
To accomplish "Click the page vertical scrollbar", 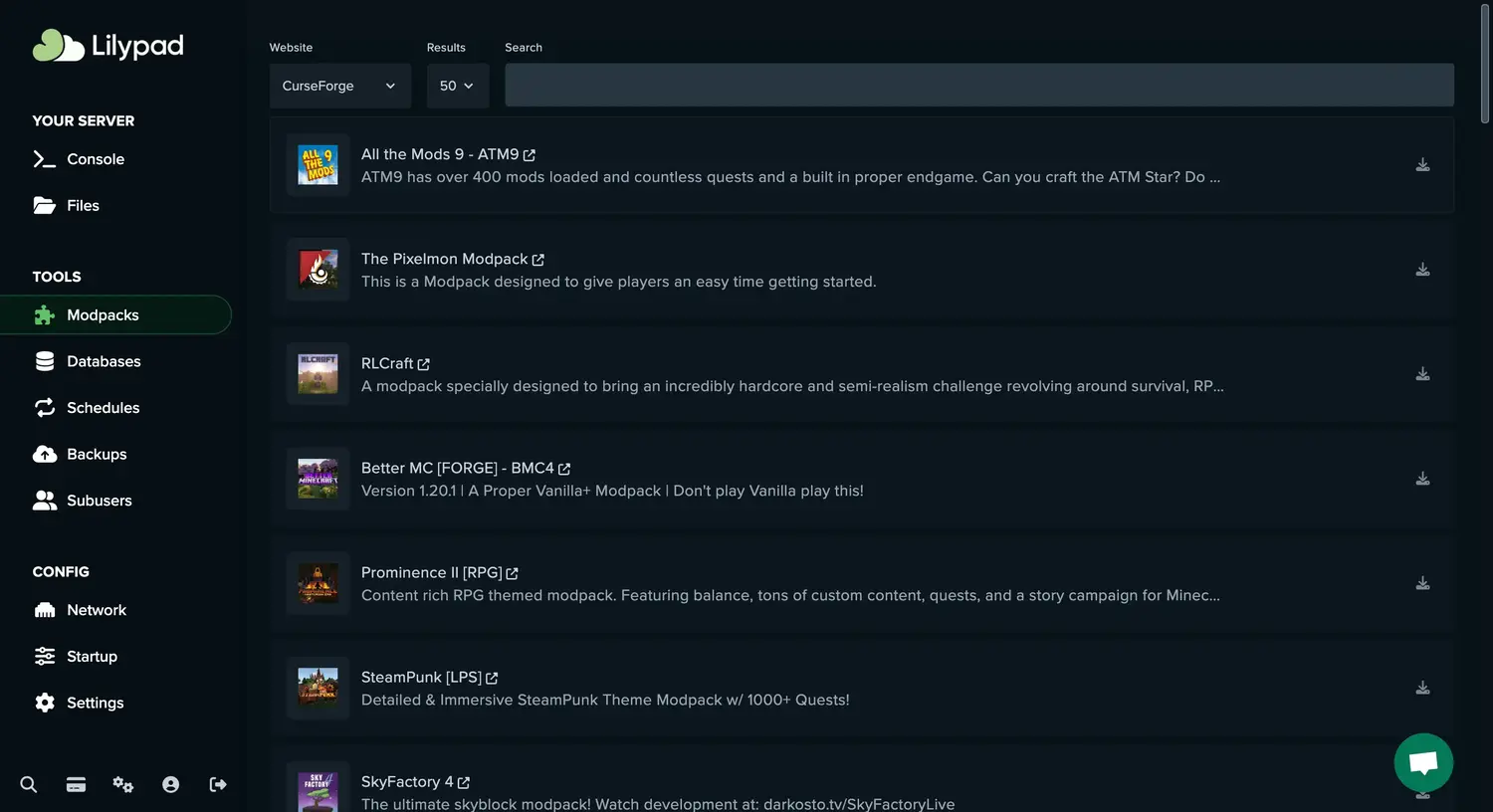I will (1485, 65).
